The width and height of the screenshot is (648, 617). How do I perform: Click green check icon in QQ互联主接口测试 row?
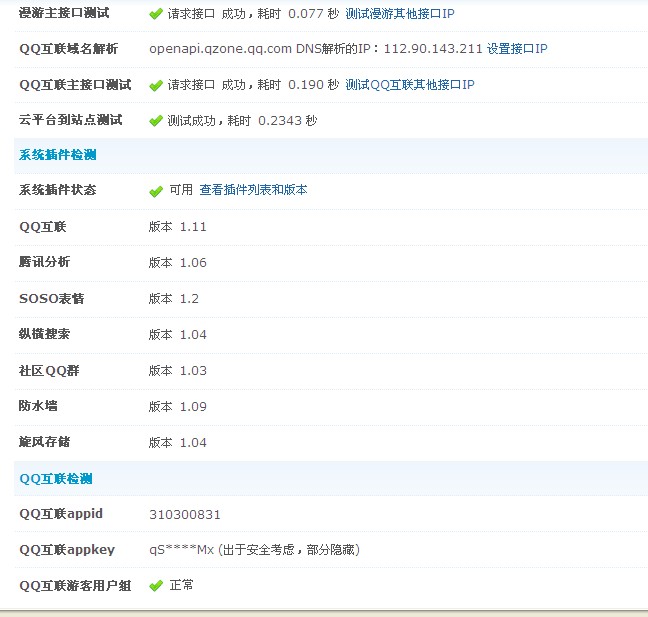tap(156, 86)
